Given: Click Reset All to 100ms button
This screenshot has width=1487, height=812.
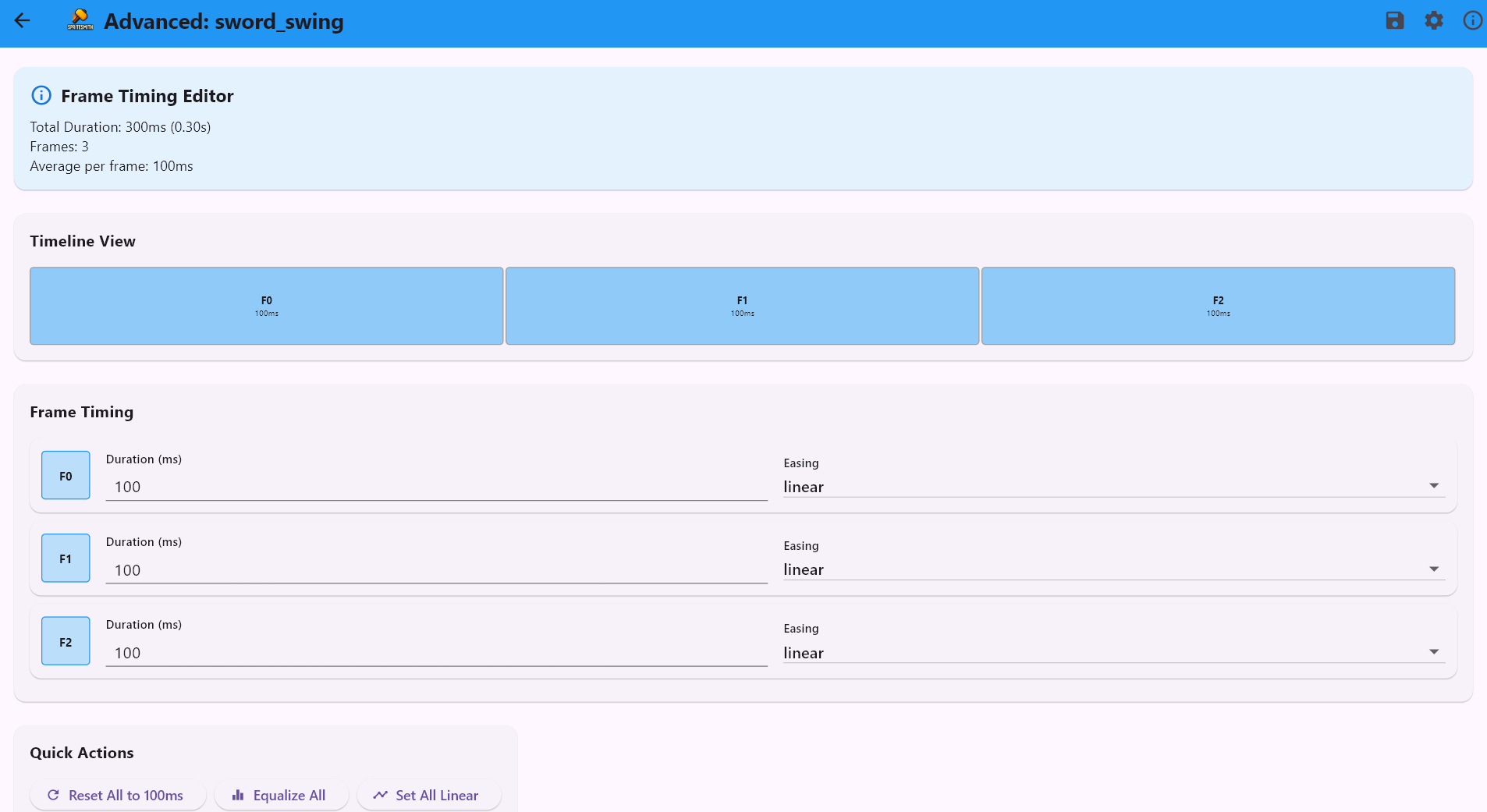Looking at the screenshot, I should (118, 795).
